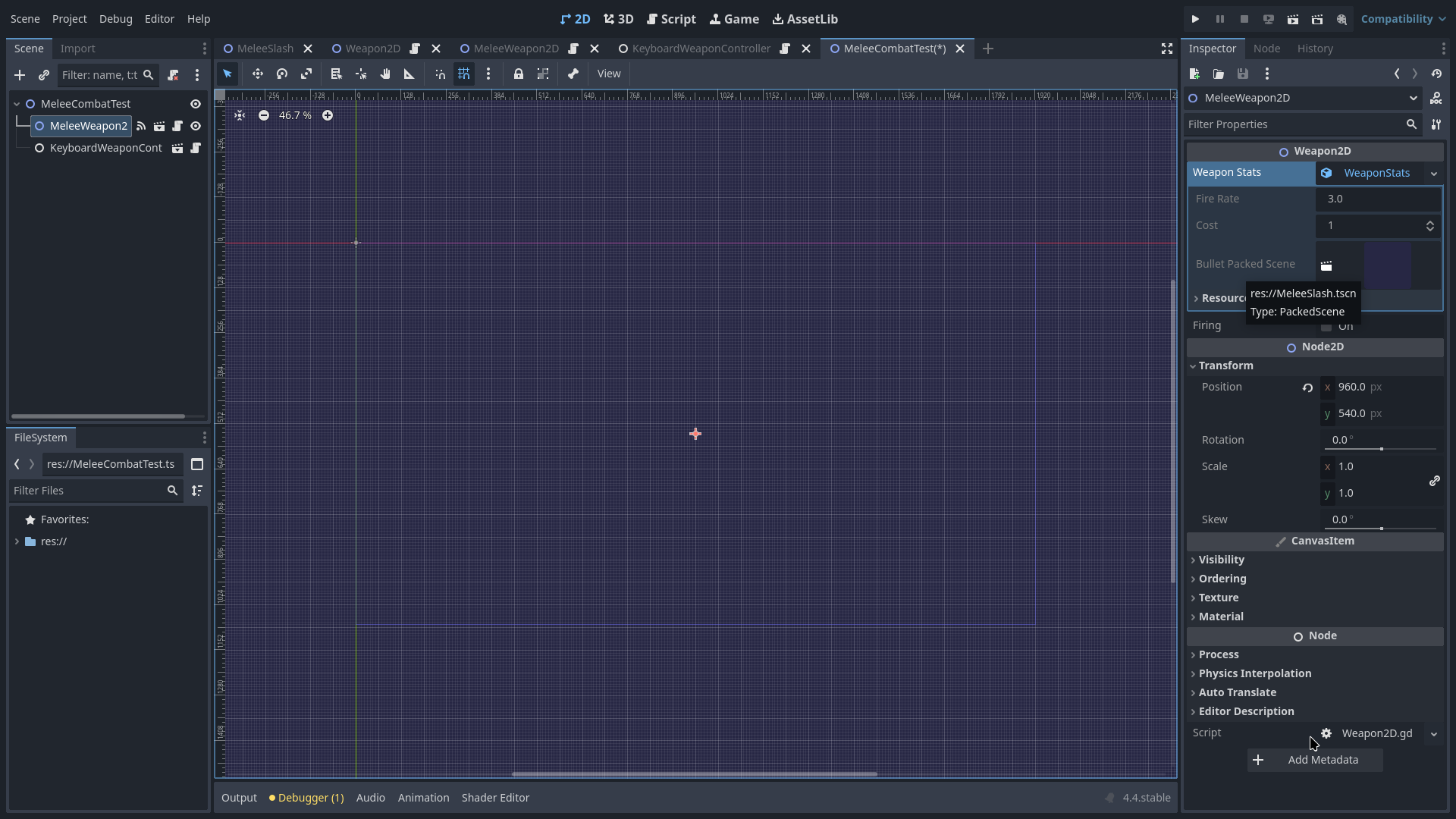Expand the Visibility section
The image size is (1456, 819).
pyautogui.click(x=1221, y=560)
